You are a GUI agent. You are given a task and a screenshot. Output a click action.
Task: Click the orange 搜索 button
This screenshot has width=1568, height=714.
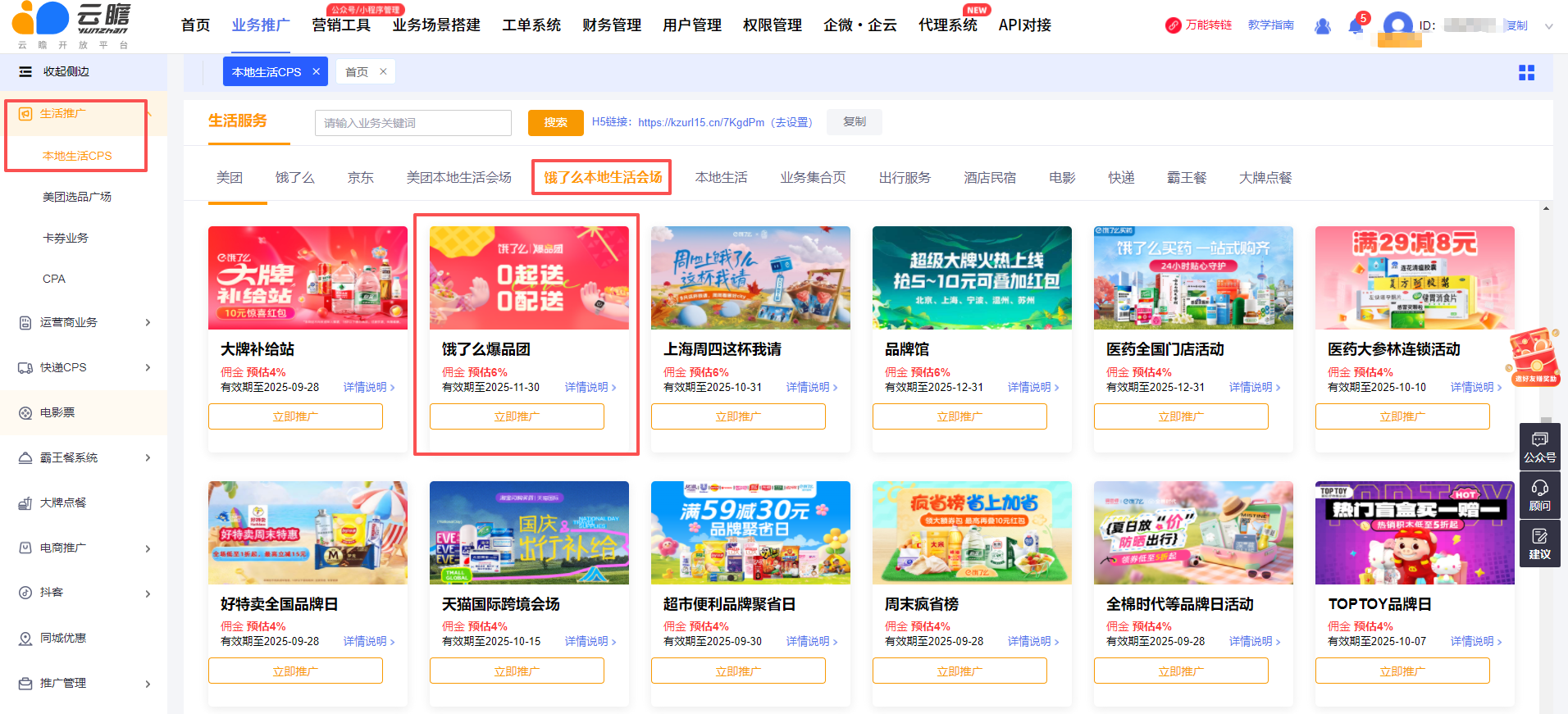[x=556, y=123]
